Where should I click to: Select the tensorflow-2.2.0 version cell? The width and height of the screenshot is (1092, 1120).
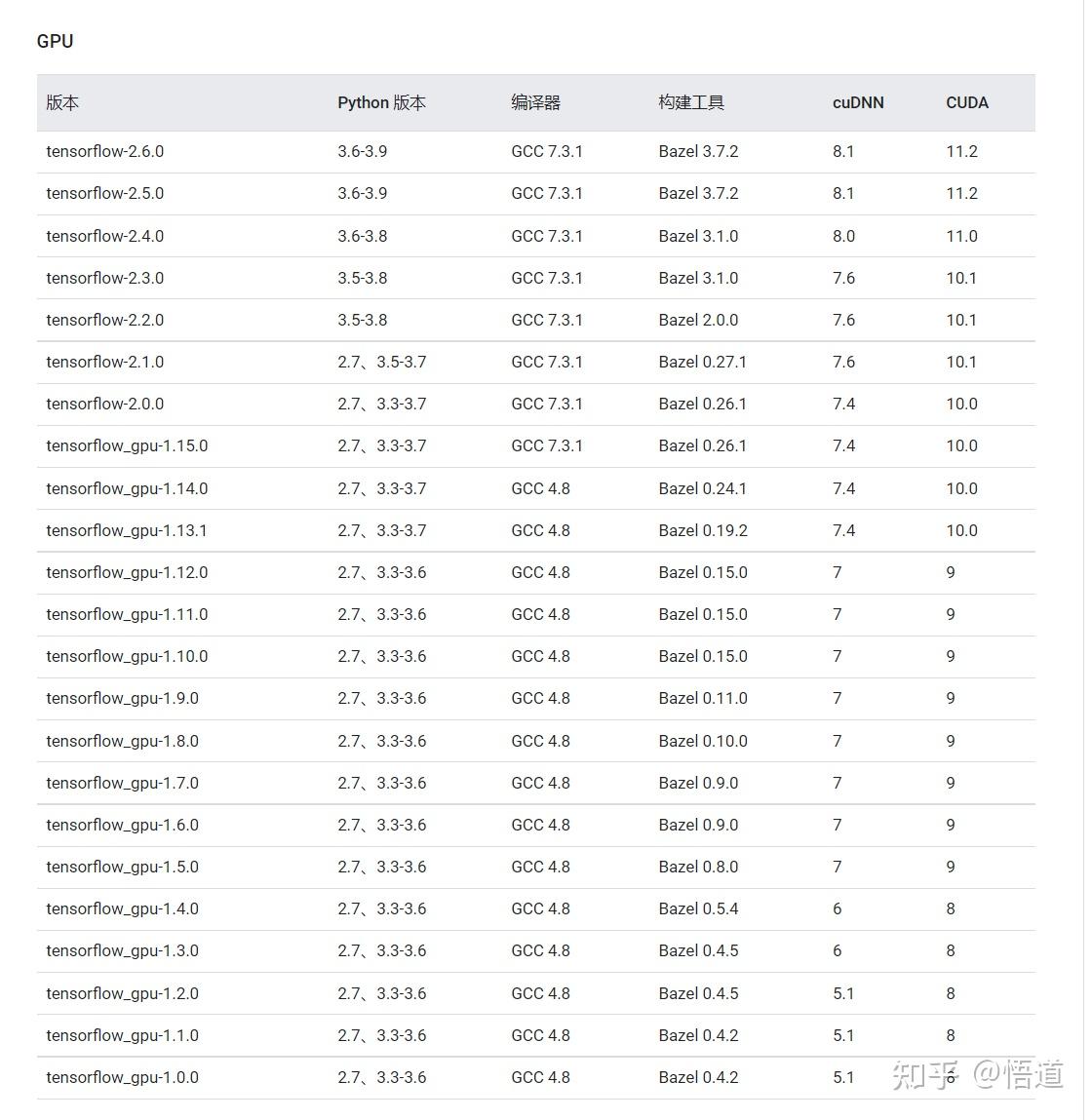click(x=105, y=320)
